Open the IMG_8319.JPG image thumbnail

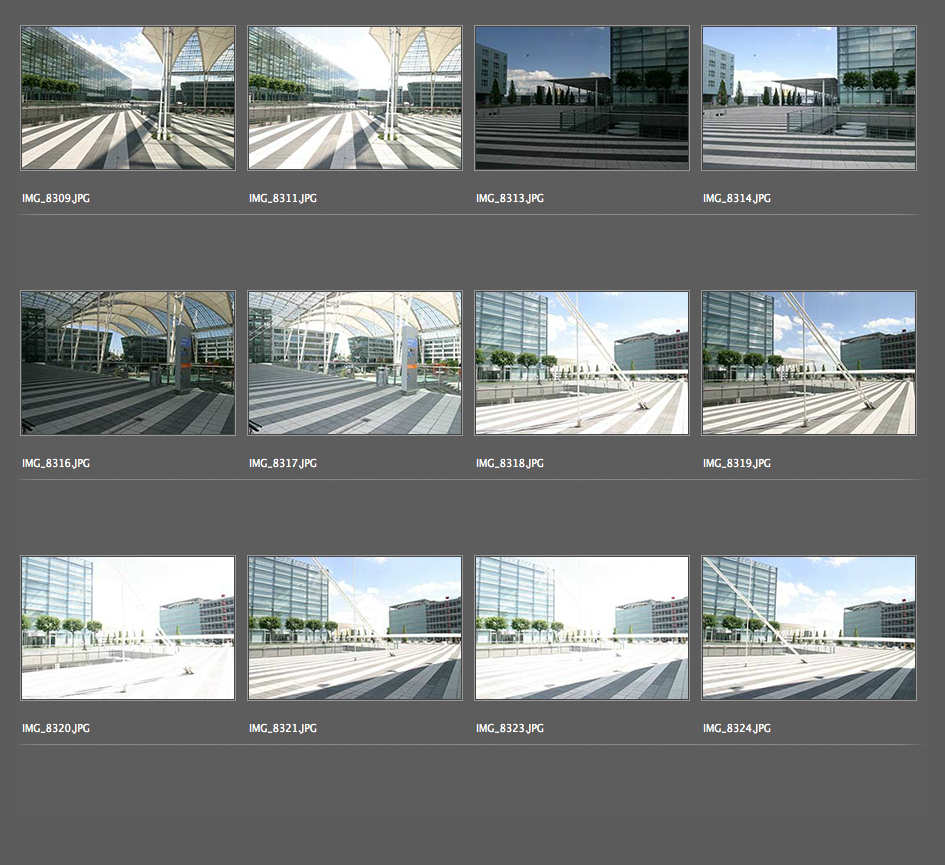point(809,363)
